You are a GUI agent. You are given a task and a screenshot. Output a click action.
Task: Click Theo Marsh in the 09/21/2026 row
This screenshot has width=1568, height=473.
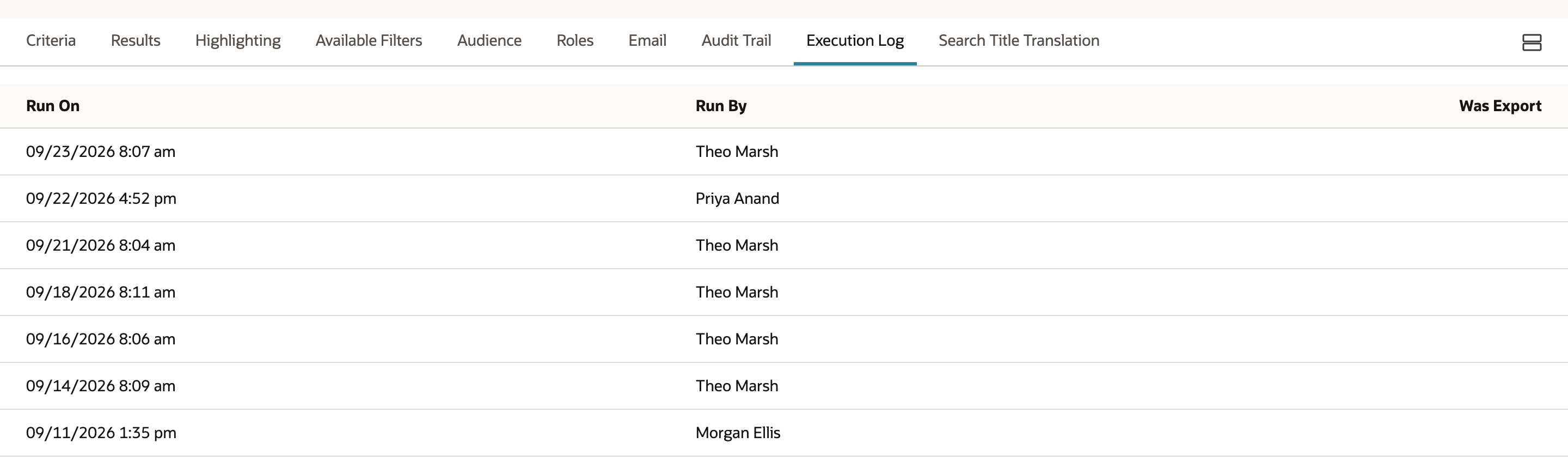737,245
